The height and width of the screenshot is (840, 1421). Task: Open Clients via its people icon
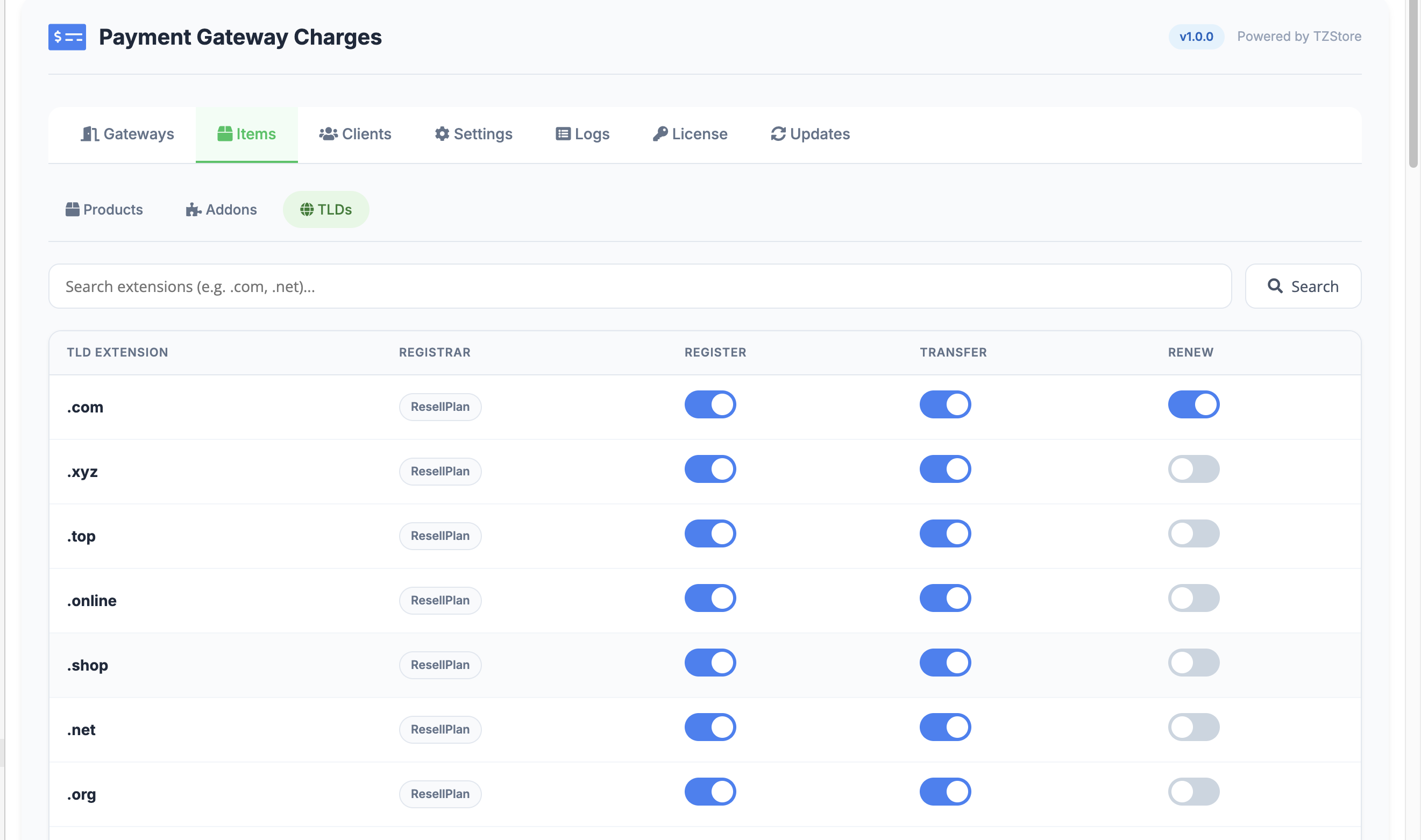coord(329,134)
